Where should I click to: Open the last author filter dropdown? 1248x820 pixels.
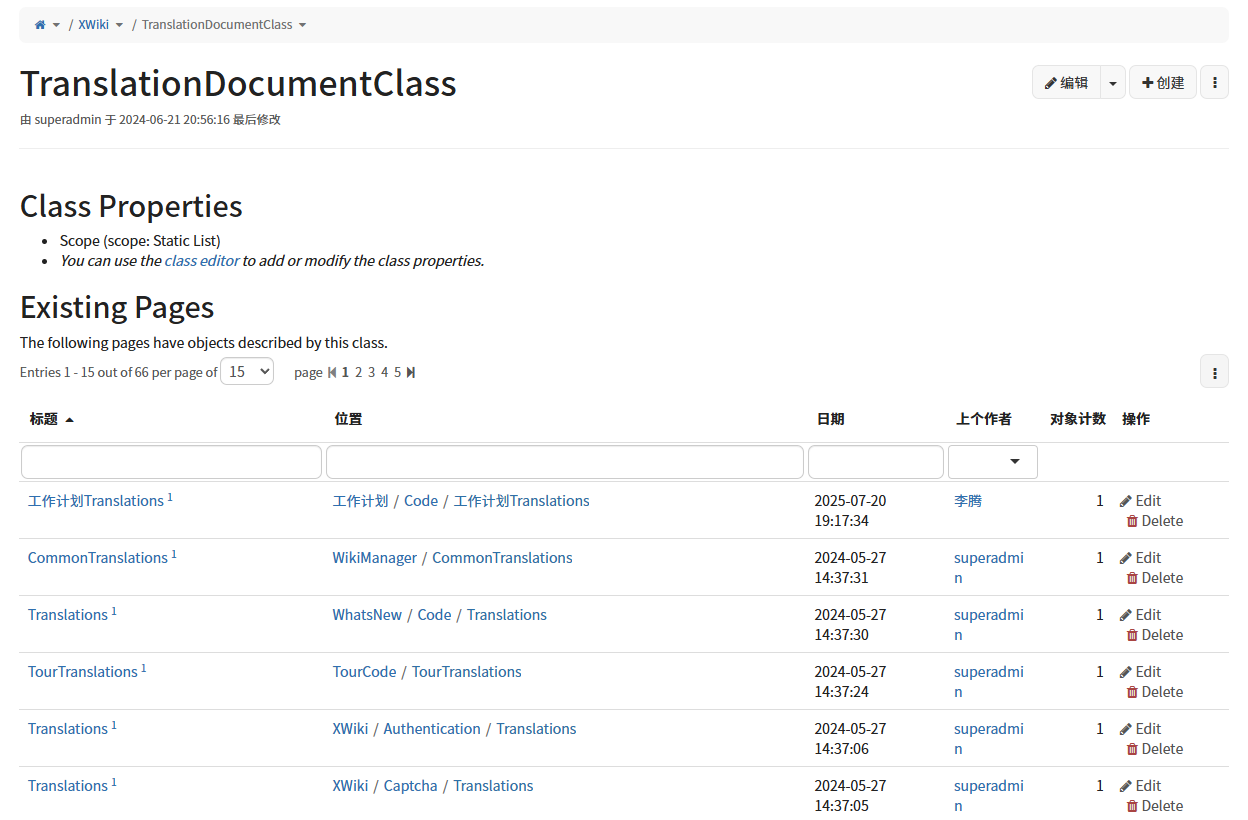[x=992, y=462]
